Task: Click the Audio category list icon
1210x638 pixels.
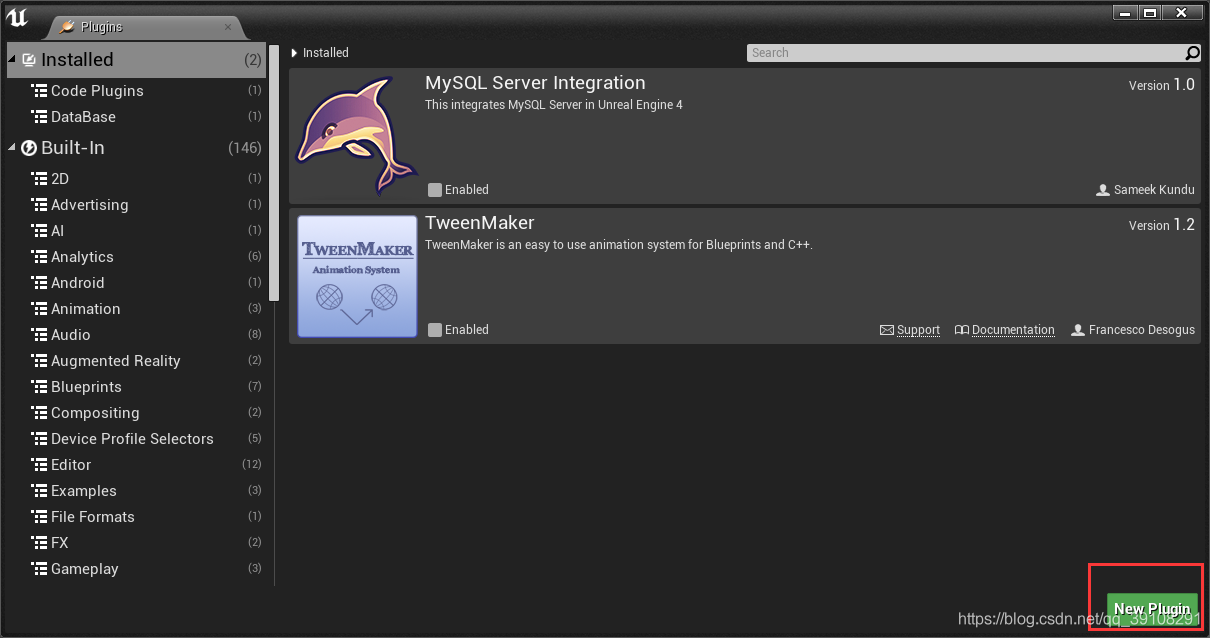Action: (x=39, y=335)
